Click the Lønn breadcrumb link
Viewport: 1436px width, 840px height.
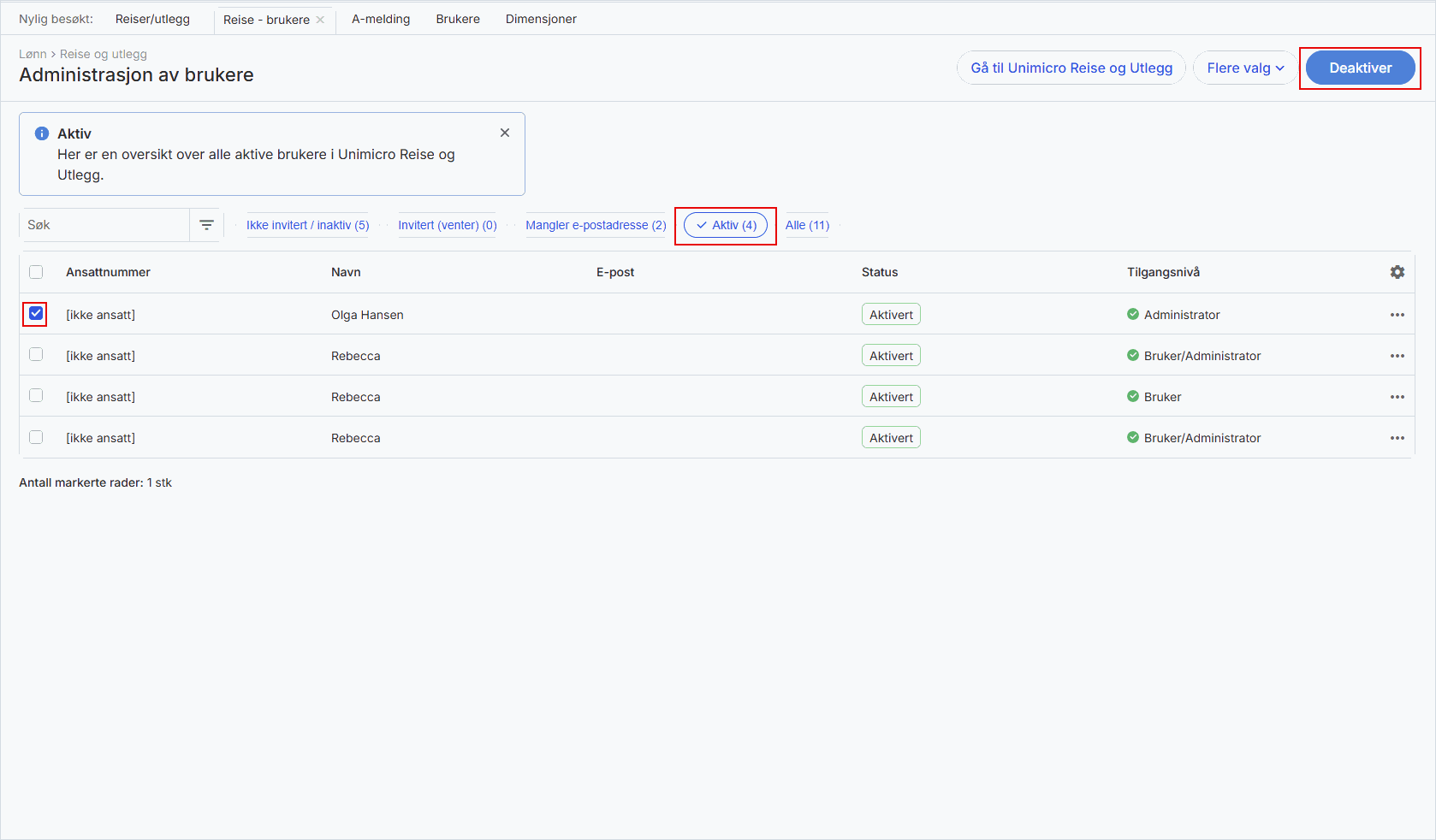33,54
